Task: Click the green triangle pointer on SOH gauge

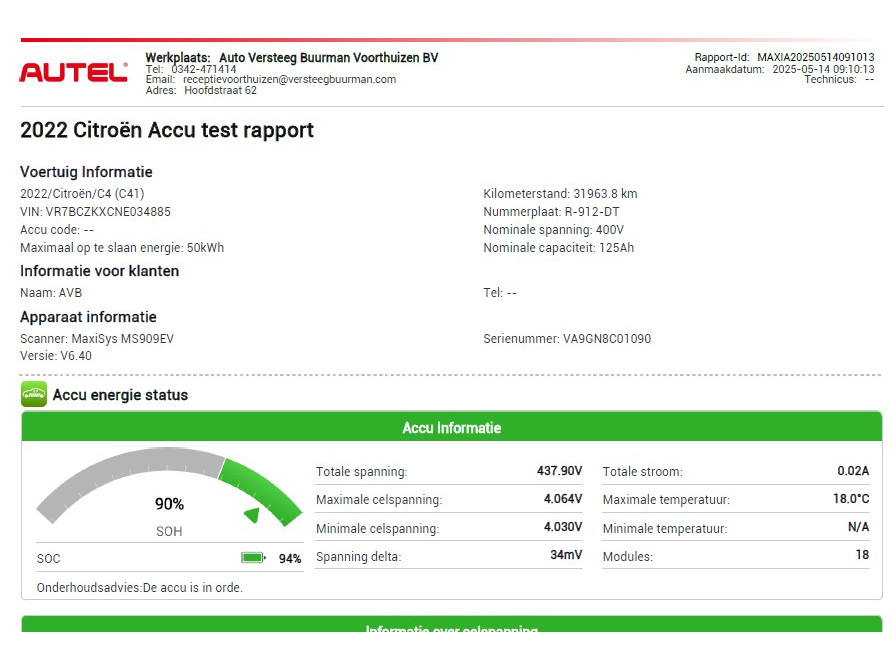Action: coord(253,515)
